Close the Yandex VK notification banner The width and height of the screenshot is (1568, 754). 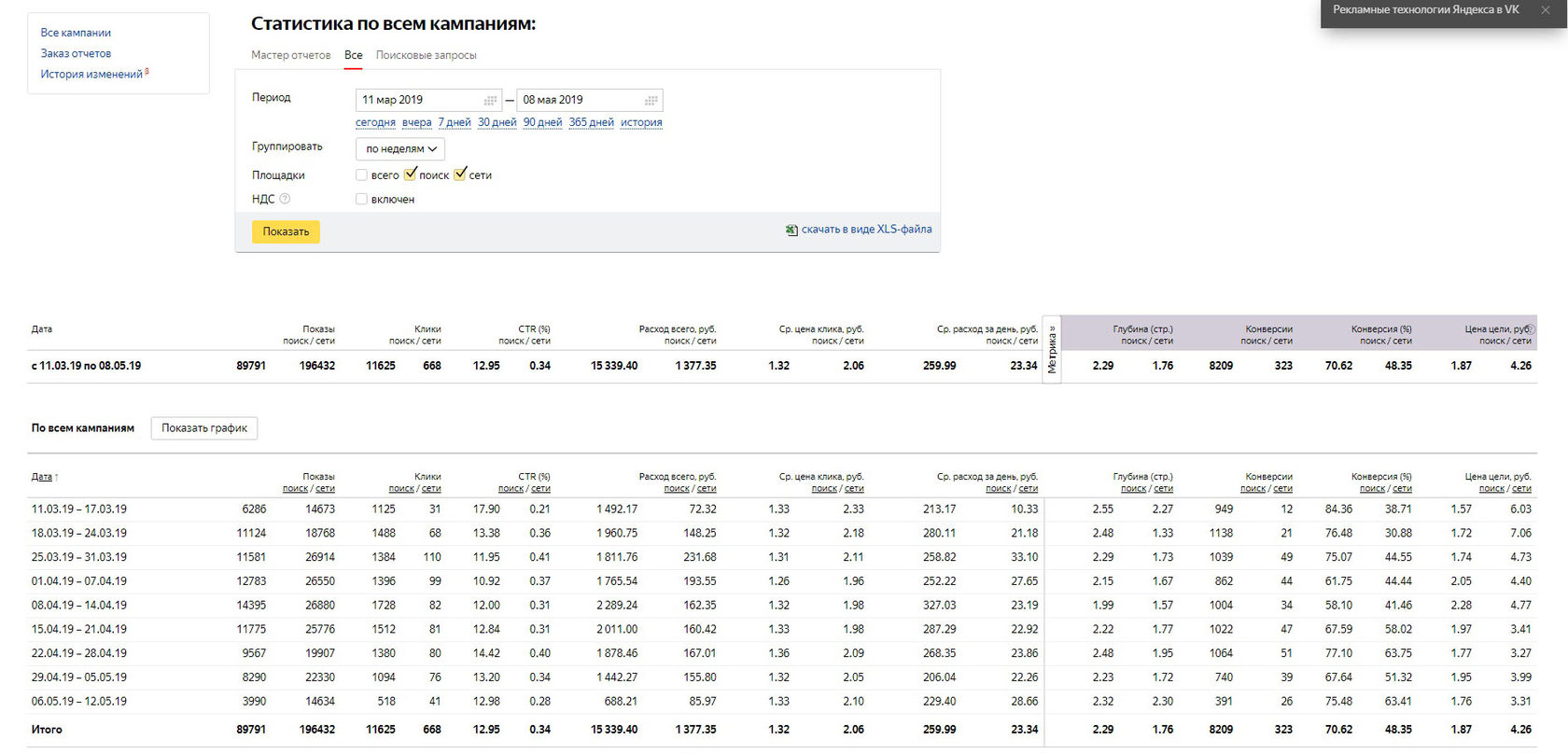click(1545, 10)
